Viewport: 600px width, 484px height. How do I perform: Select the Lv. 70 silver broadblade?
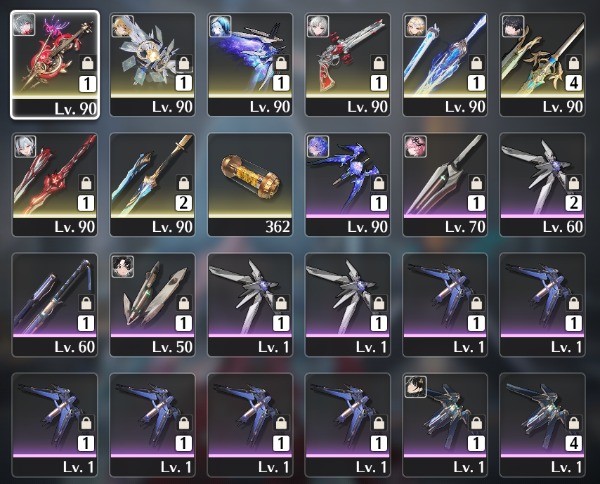(x=445, y=184)
